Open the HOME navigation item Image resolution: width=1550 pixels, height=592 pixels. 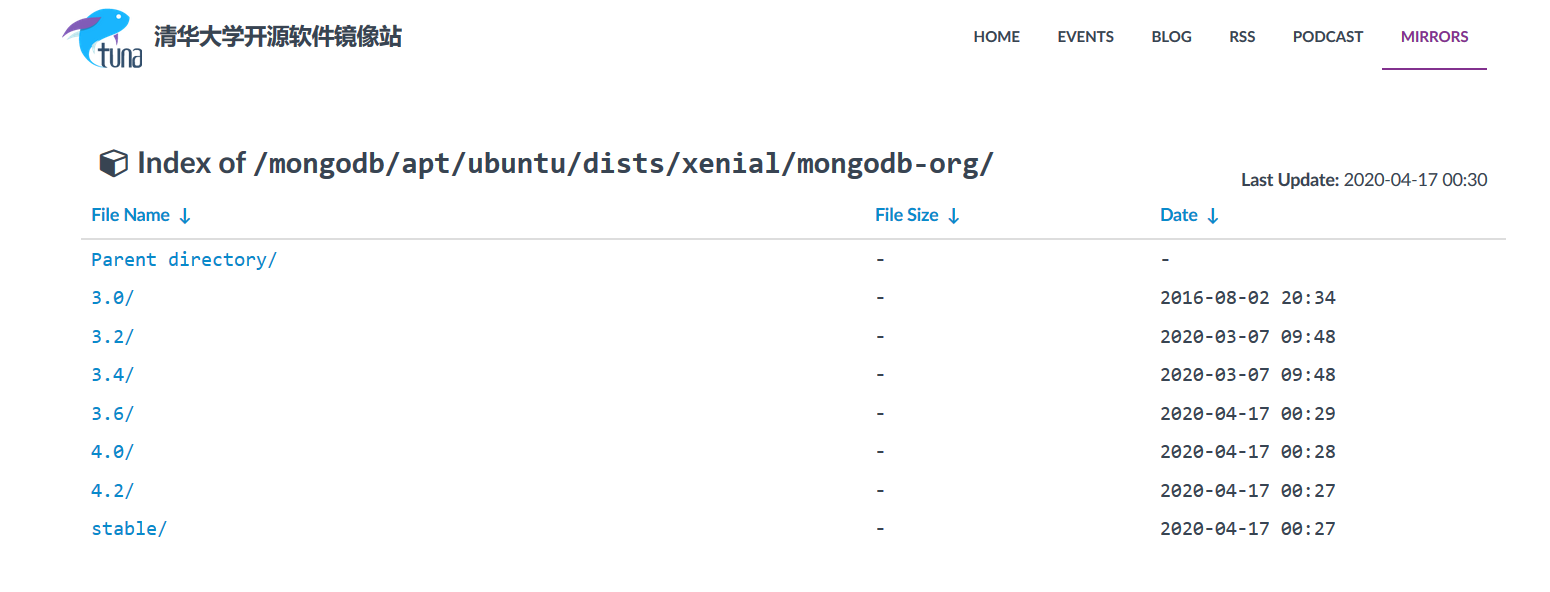996,36
